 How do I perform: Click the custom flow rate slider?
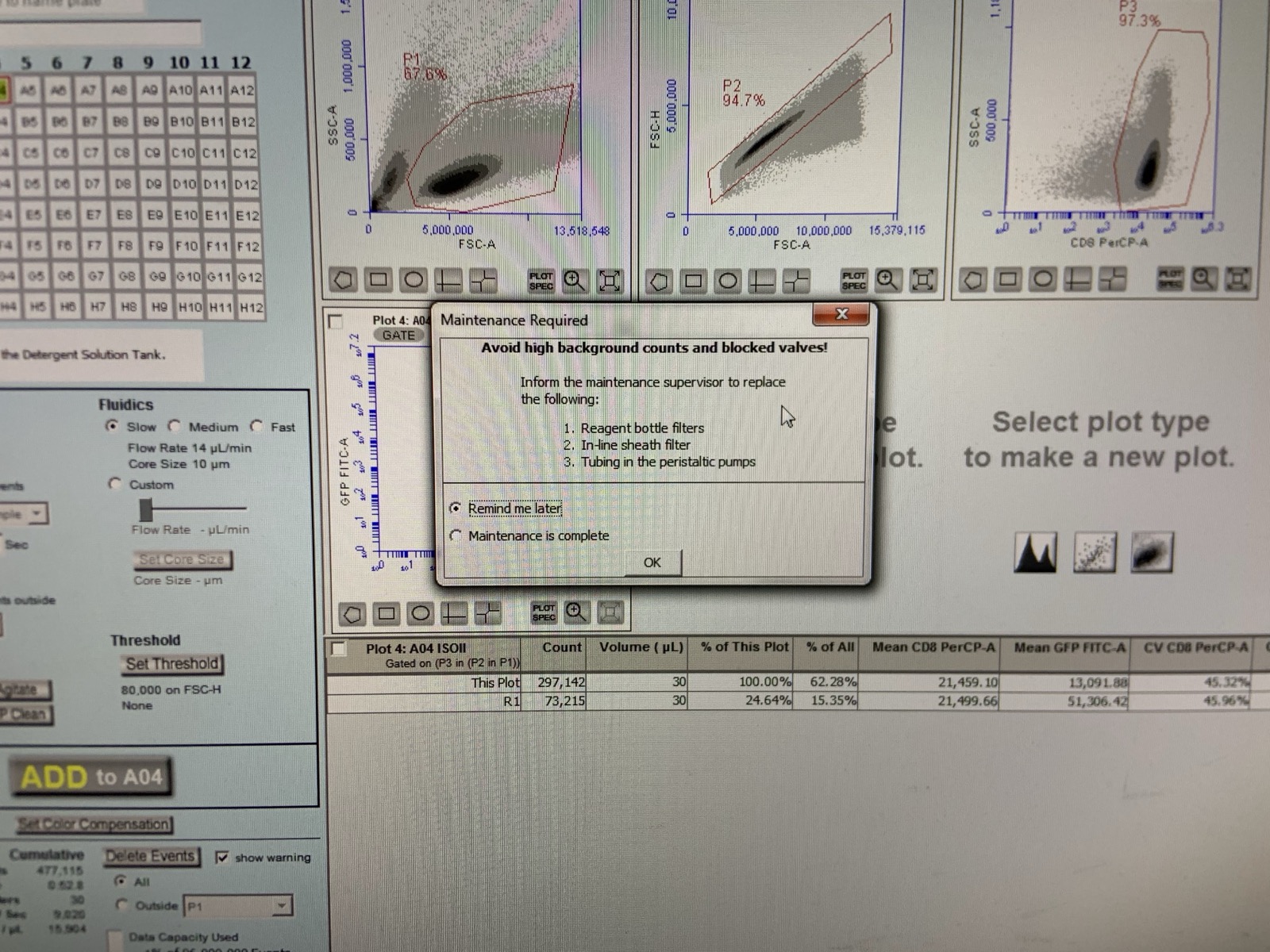(x=146, y=509)
